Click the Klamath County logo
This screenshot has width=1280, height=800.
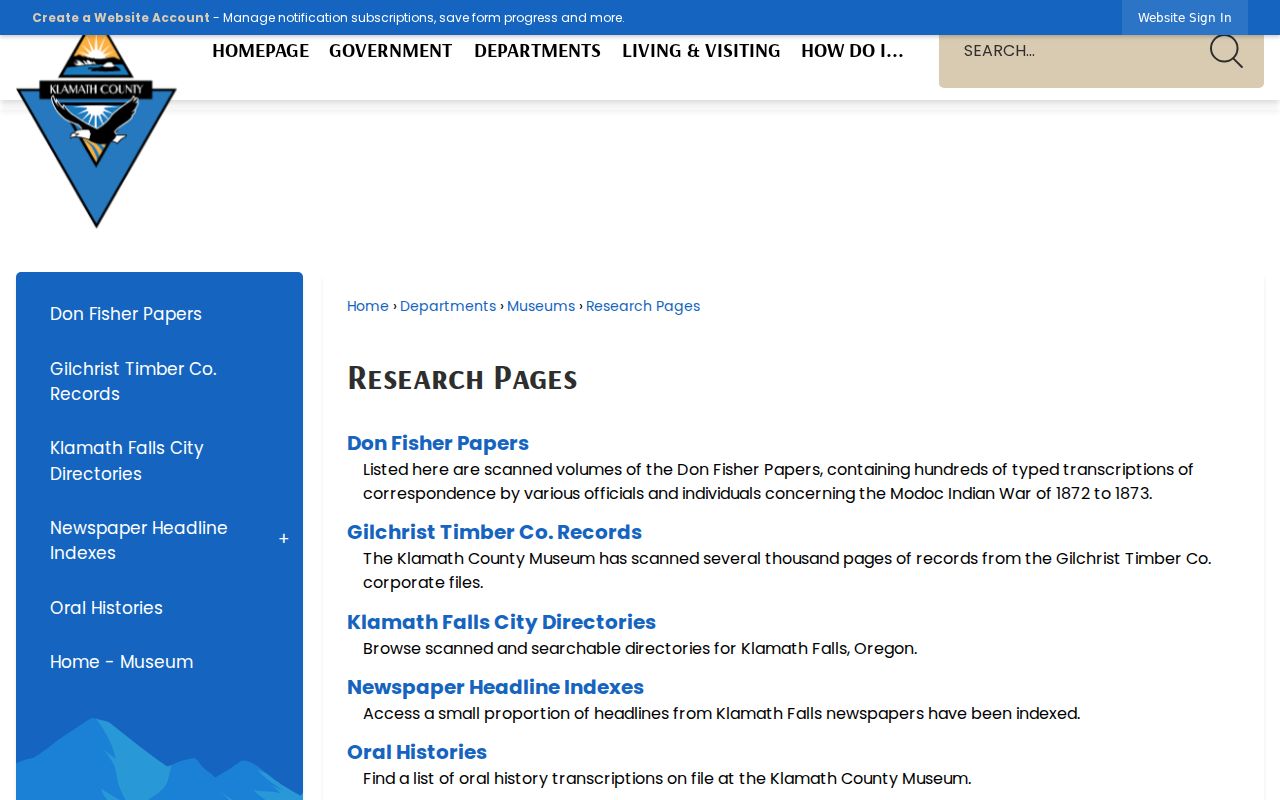(x=96, y=130)
